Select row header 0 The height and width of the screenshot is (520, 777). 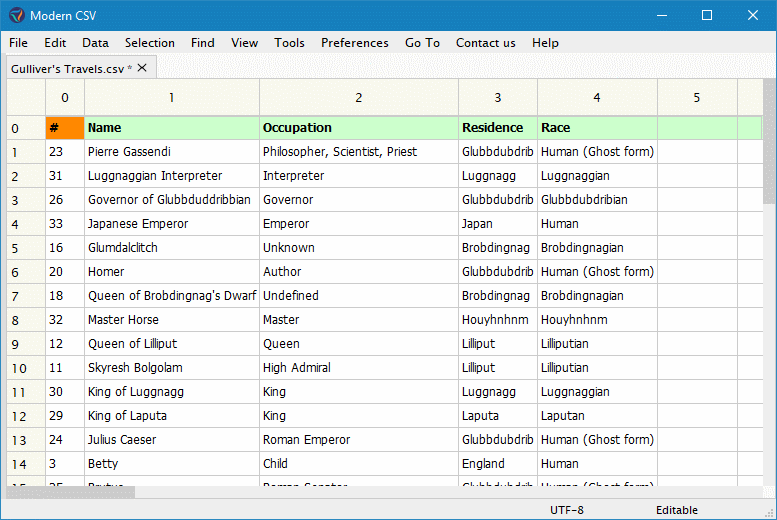[26, 128]
